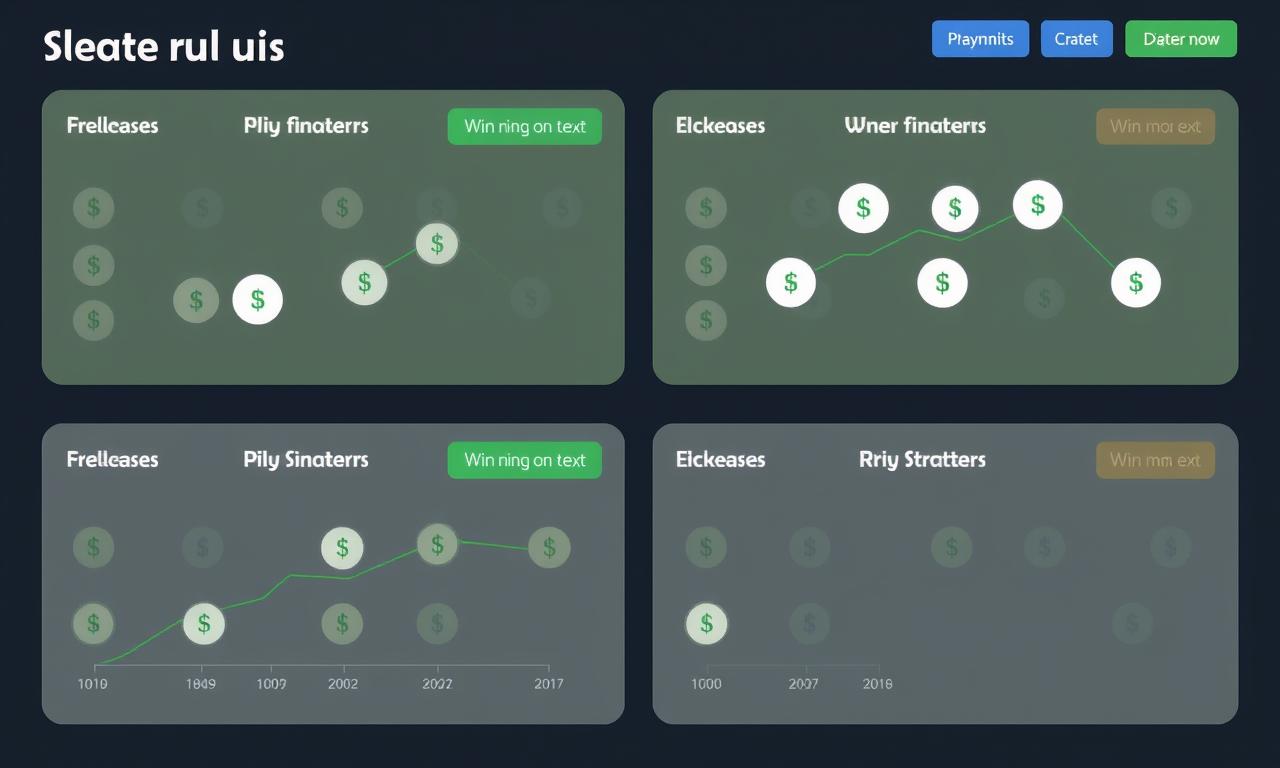
Task: Click the Sleate rul uis page title
Action: pyautogui.click(x=164, y=46)
